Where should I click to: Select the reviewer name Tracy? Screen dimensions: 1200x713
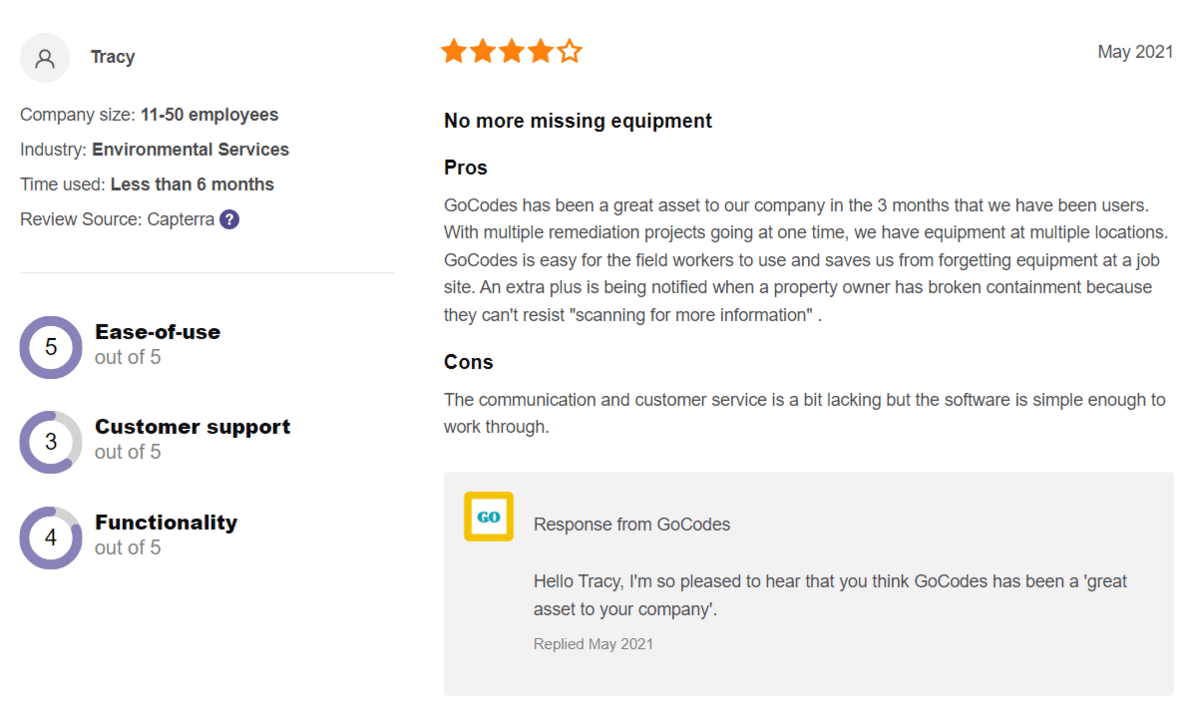click(x=112, y=57)
